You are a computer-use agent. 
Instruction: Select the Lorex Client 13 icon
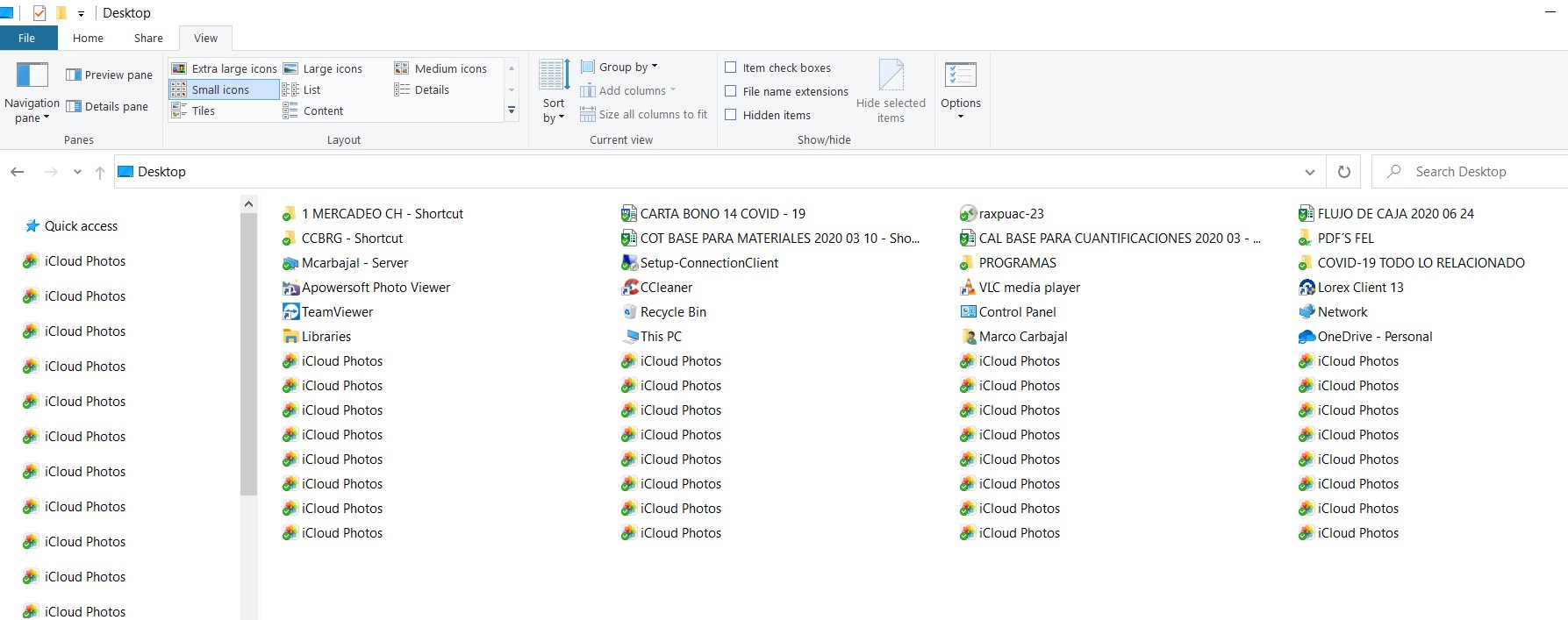click(x=1350, y=287)
